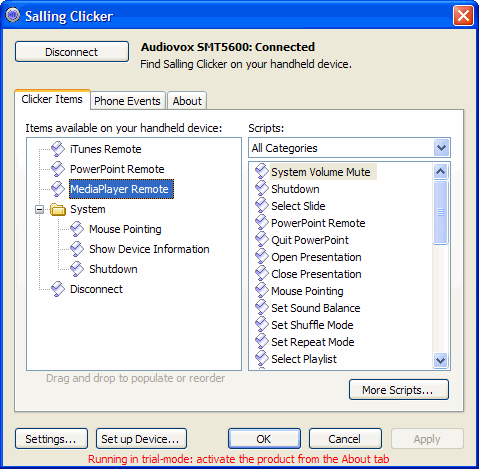Select Show Device Information item
The image size is (479, 469).
pyautogui.click(x=149, y=249)
